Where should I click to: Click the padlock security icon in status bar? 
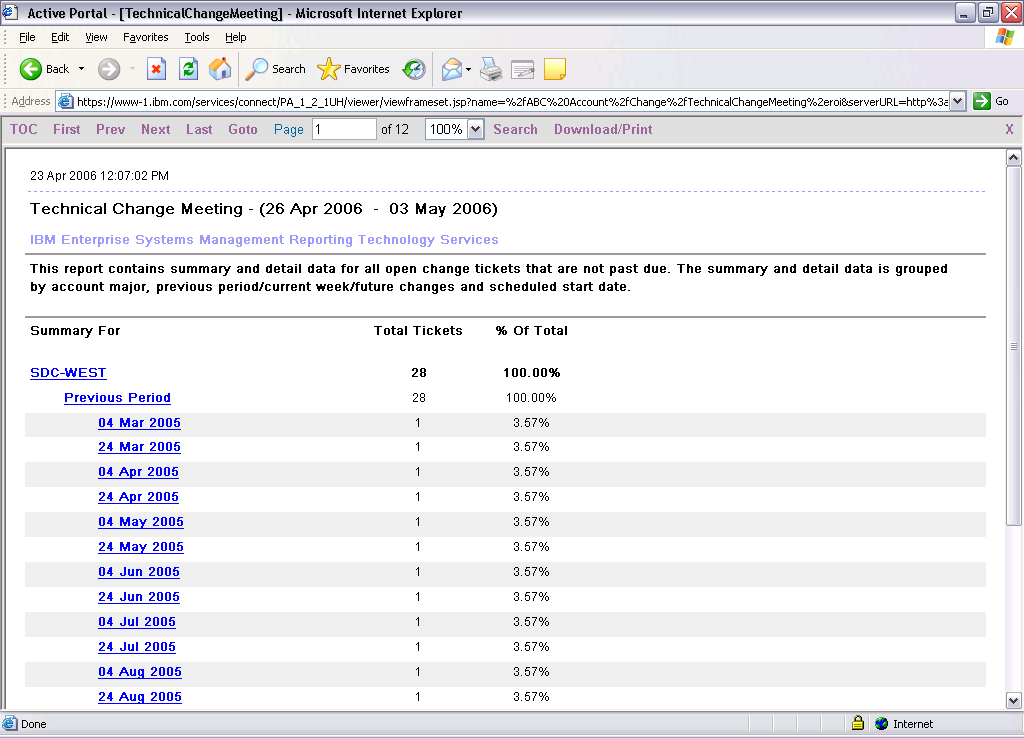pyautogui.click(x=857, y=723)
